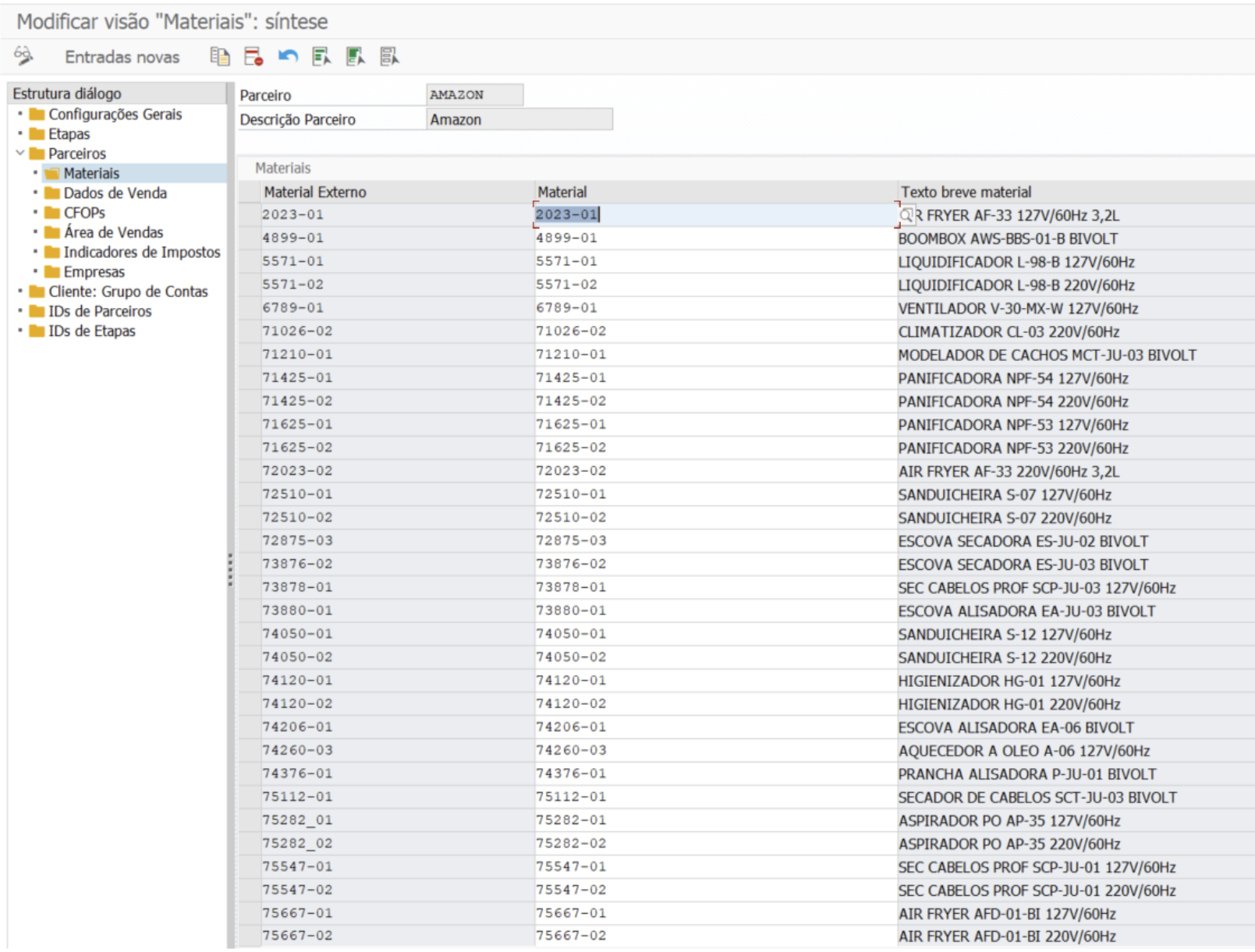The image size is (1255, 952).
Task: Open the CFOPs folder
Action: 75,213
